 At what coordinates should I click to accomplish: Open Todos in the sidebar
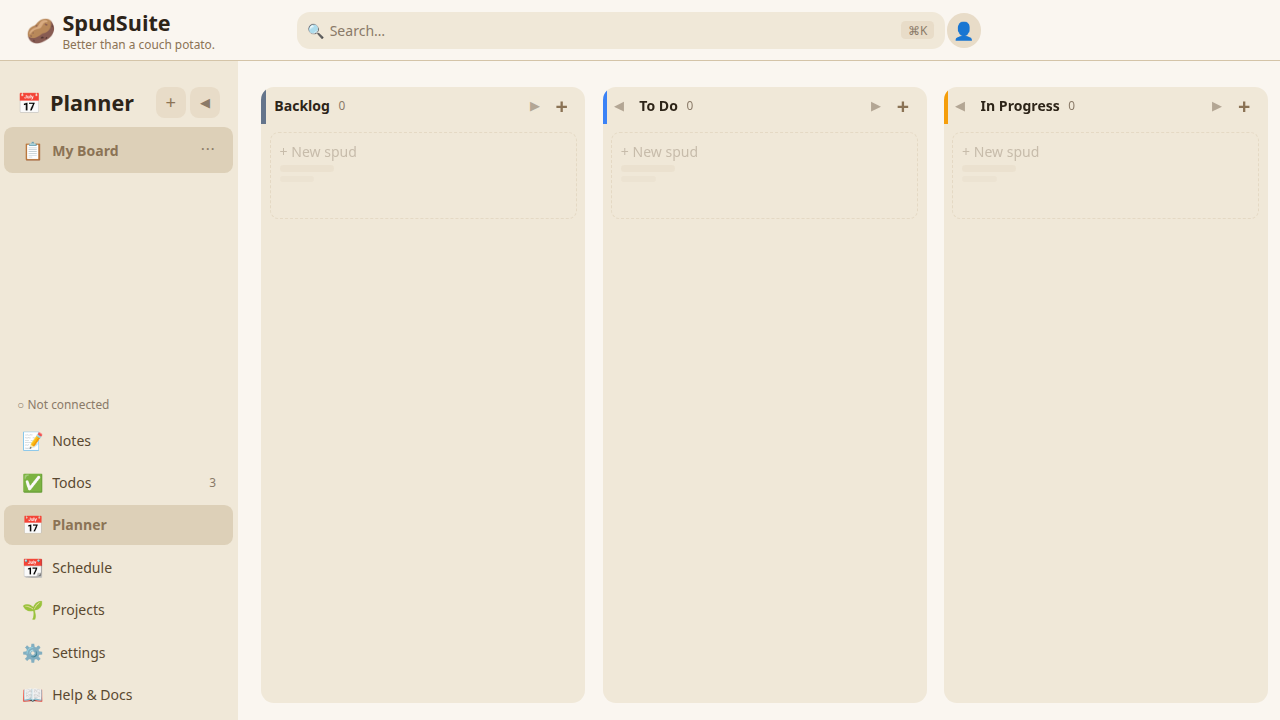coord(118,483)
